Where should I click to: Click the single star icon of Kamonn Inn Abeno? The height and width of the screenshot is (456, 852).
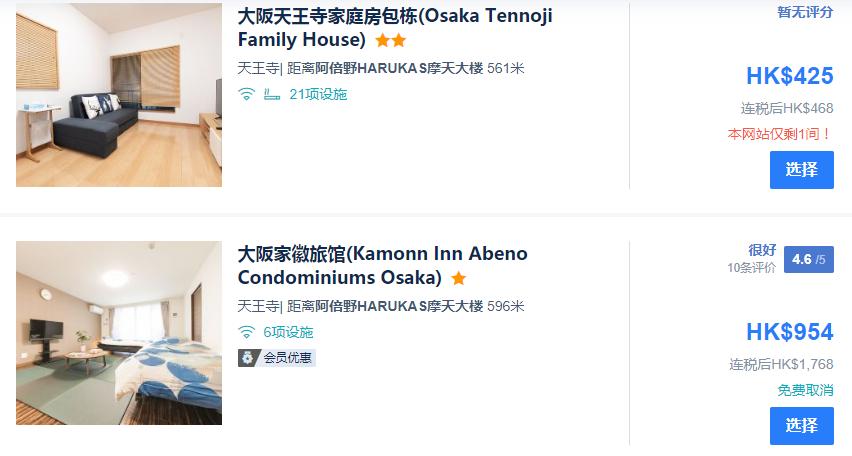458,279
